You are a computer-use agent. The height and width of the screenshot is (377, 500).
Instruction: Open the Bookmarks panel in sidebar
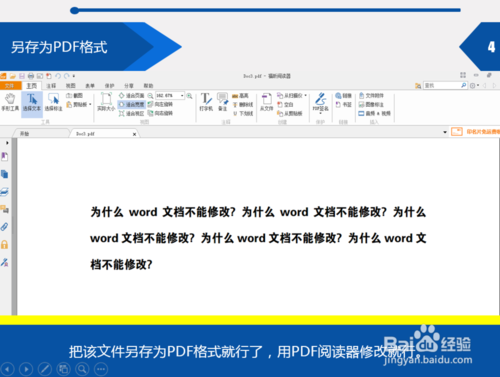[5, 156]
